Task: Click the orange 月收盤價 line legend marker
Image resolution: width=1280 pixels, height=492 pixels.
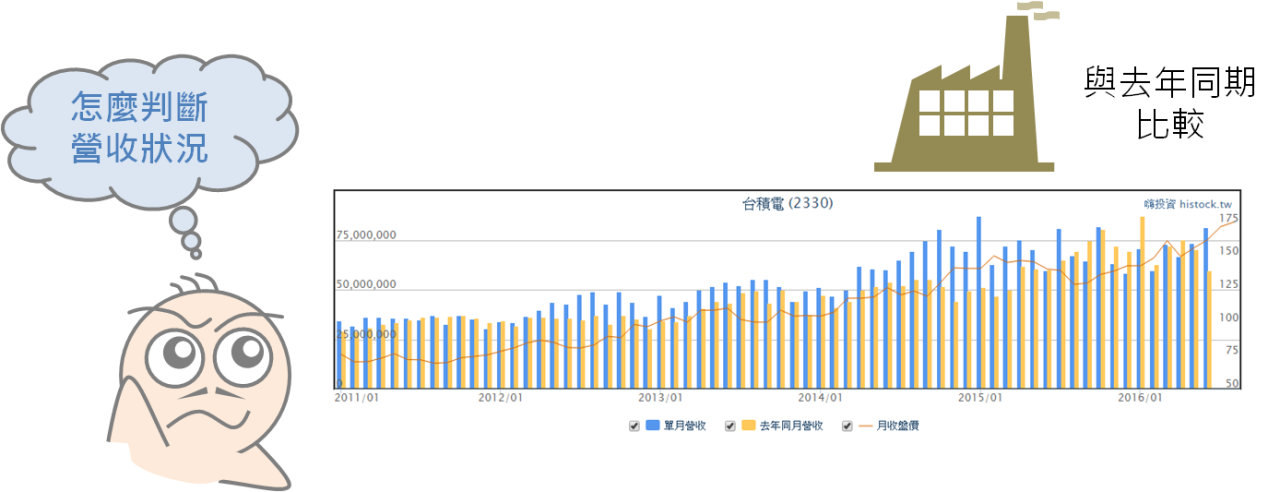Action: [x=866, y=426]
